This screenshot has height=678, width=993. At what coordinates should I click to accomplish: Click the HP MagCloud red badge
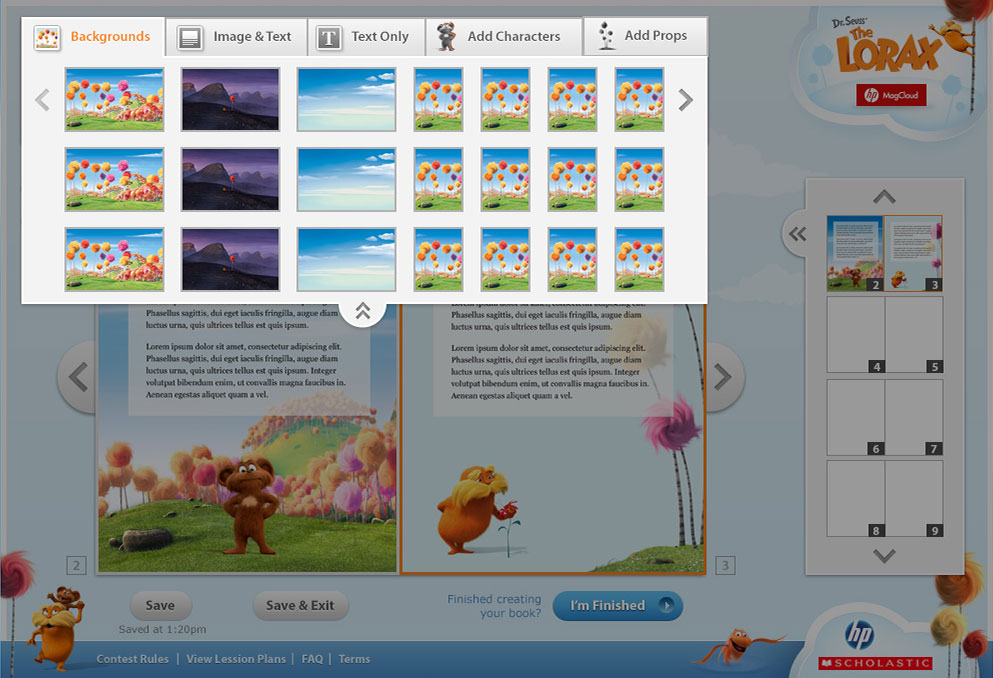[891, 96]
